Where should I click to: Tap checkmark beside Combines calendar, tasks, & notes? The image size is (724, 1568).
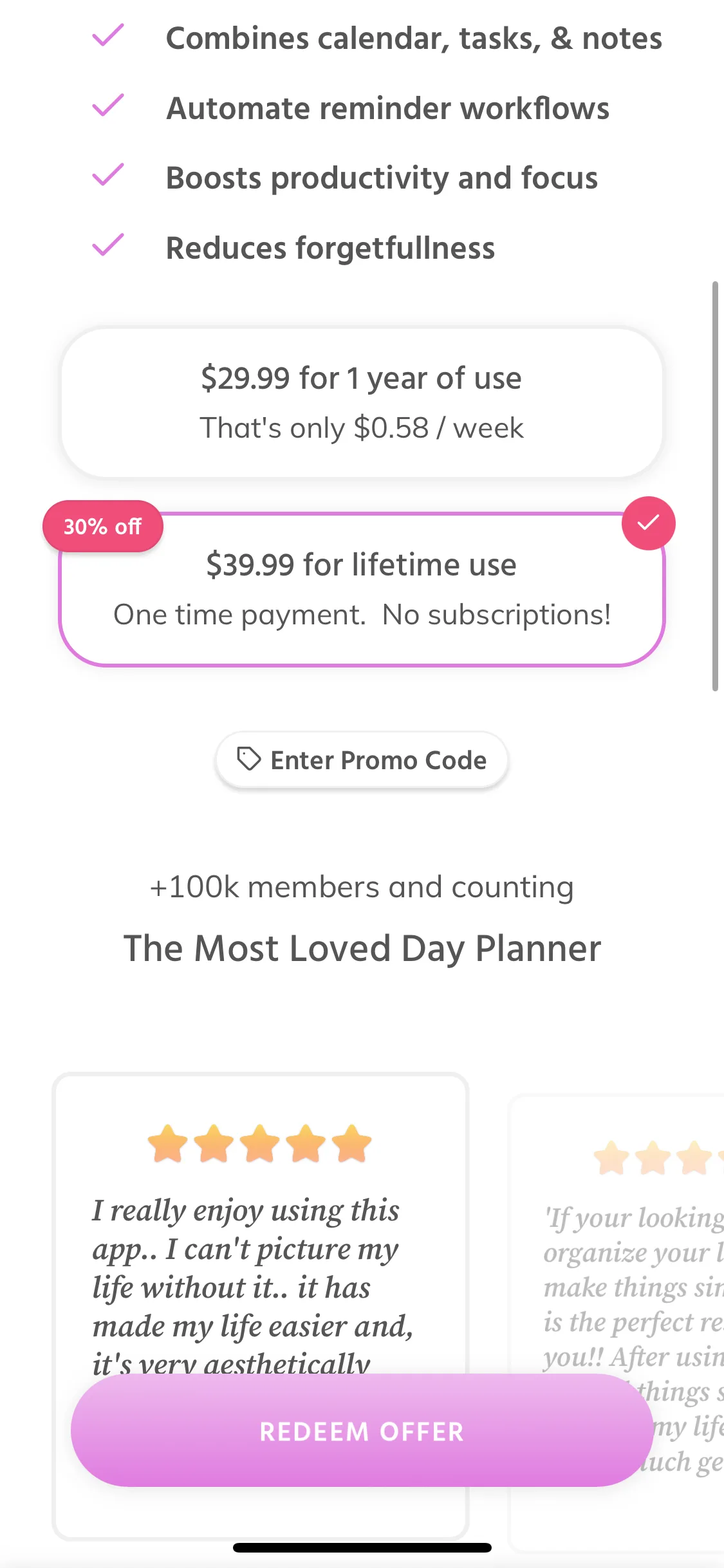tap(108, 36)
